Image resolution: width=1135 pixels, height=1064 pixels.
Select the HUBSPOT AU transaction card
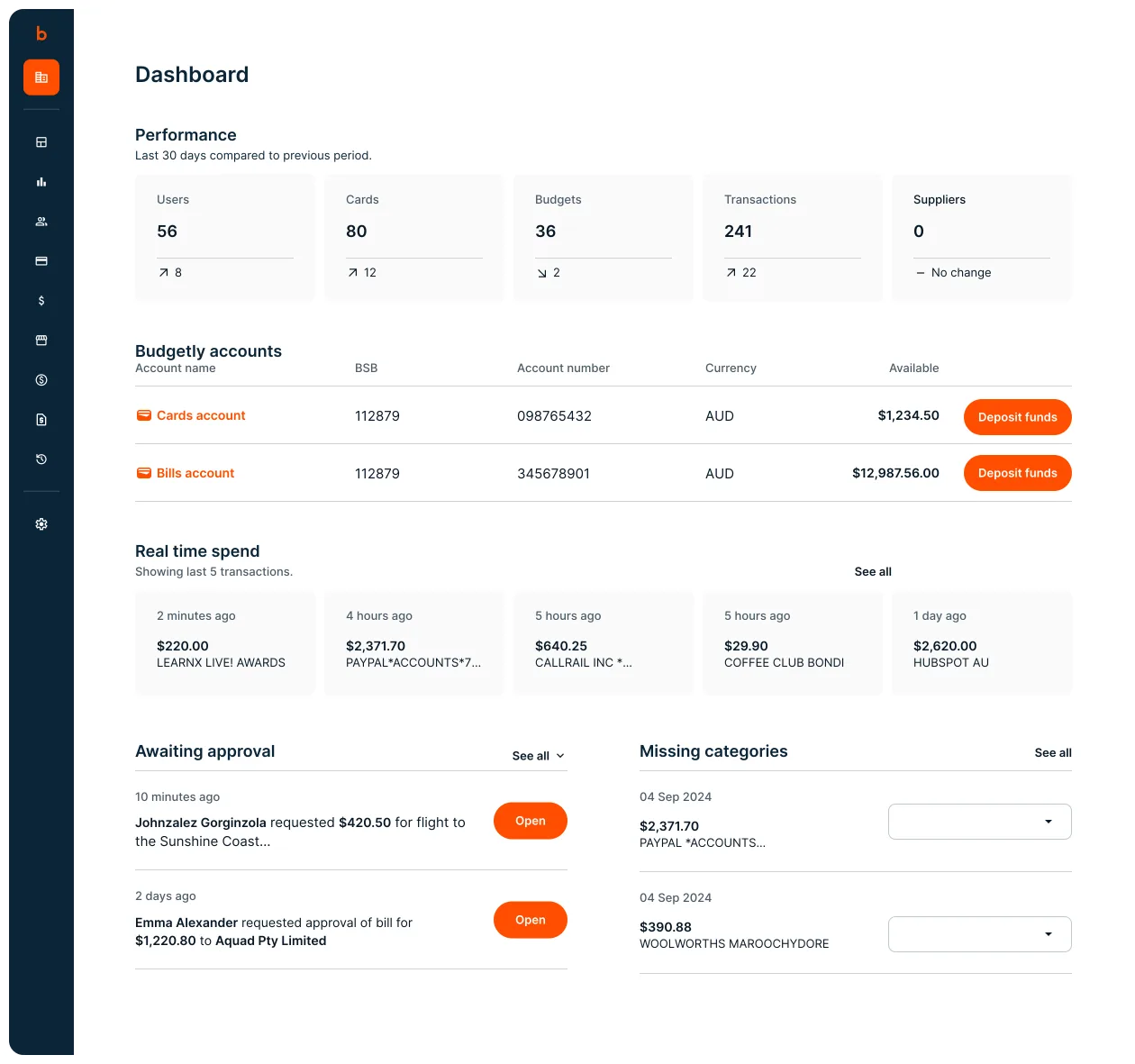tap(981, 643)
